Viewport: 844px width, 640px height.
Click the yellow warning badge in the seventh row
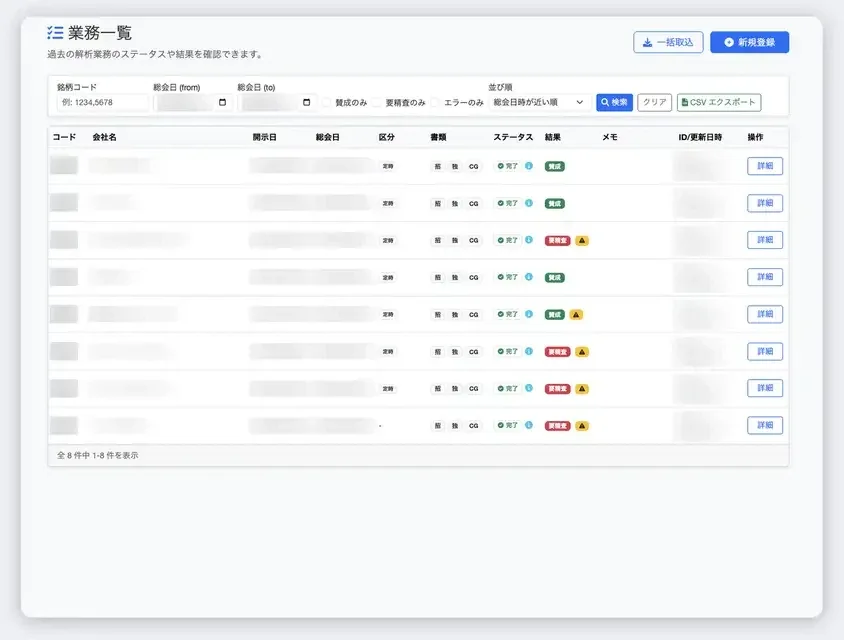point(582,389)
